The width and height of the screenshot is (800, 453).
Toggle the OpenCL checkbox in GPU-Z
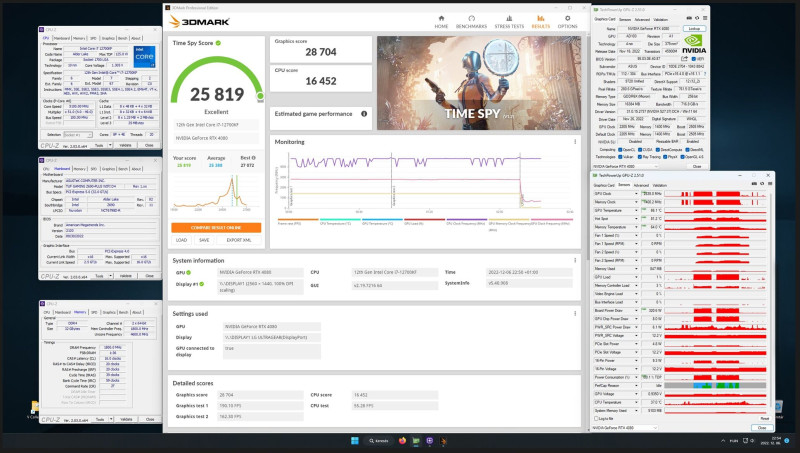[620, 149]
